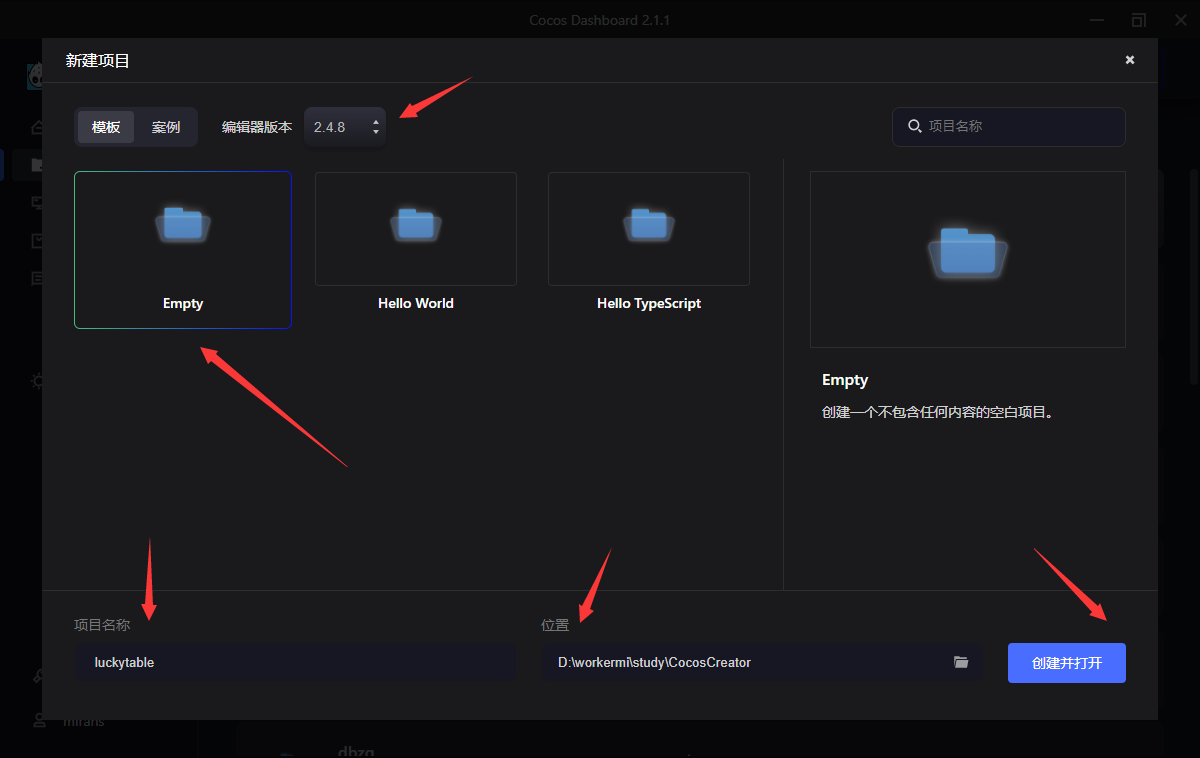Click the Empty template folder icon
Screen dimensions: 1200x758
183,224
